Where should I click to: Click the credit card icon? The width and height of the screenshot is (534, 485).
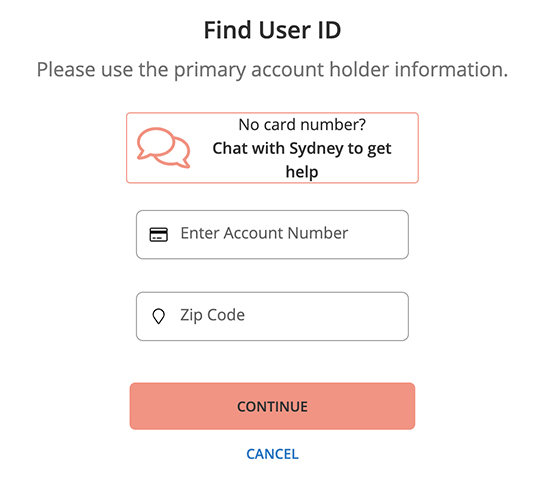159,235
